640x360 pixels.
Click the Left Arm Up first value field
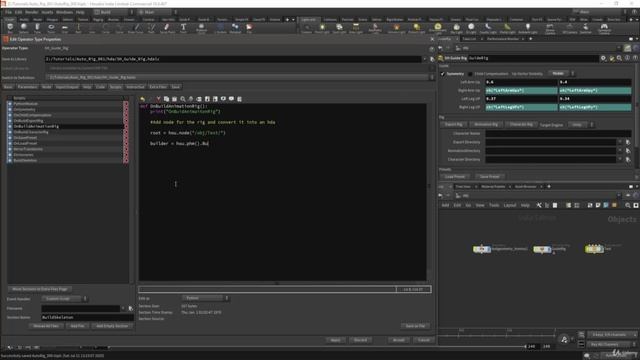point(521,82)
